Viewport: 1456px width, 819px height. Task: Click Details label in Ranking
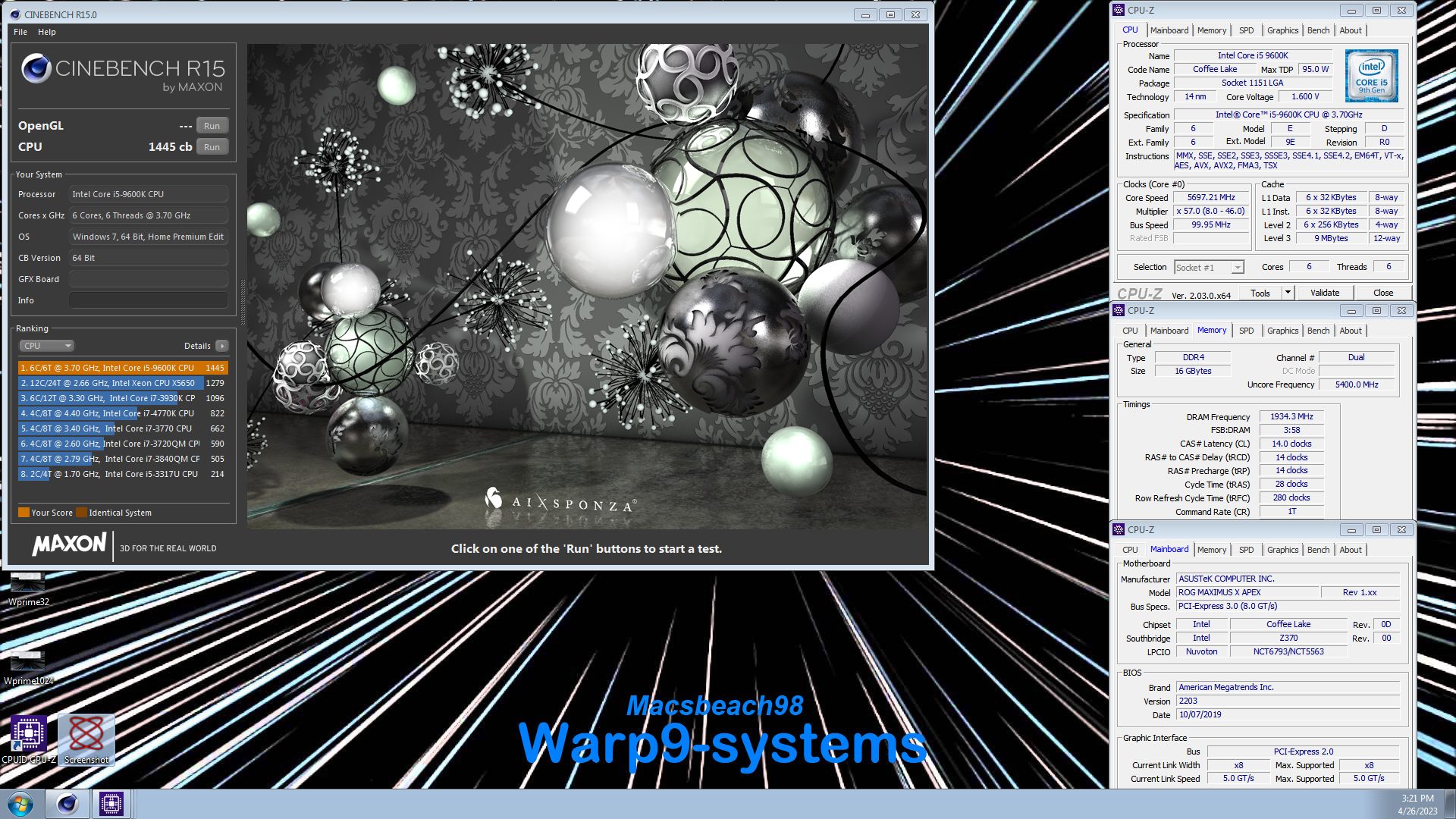click(x=197, y=346)
